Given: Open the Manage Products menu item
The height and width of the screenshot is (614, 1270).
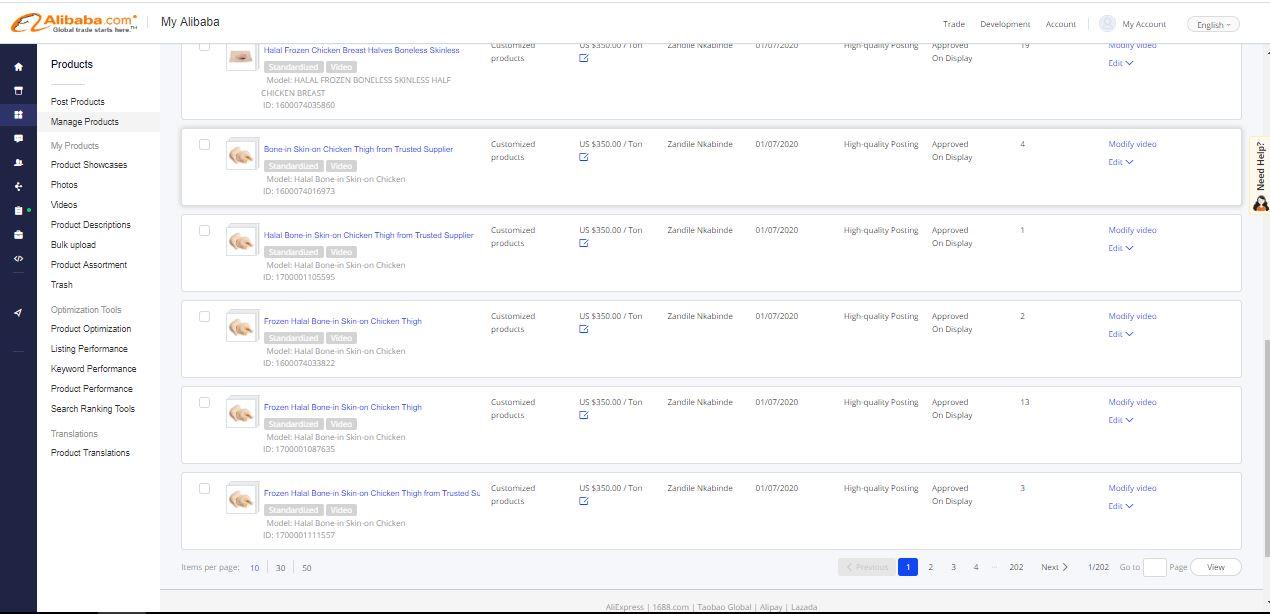Looking at the screenshot, I should pos(85,121).
